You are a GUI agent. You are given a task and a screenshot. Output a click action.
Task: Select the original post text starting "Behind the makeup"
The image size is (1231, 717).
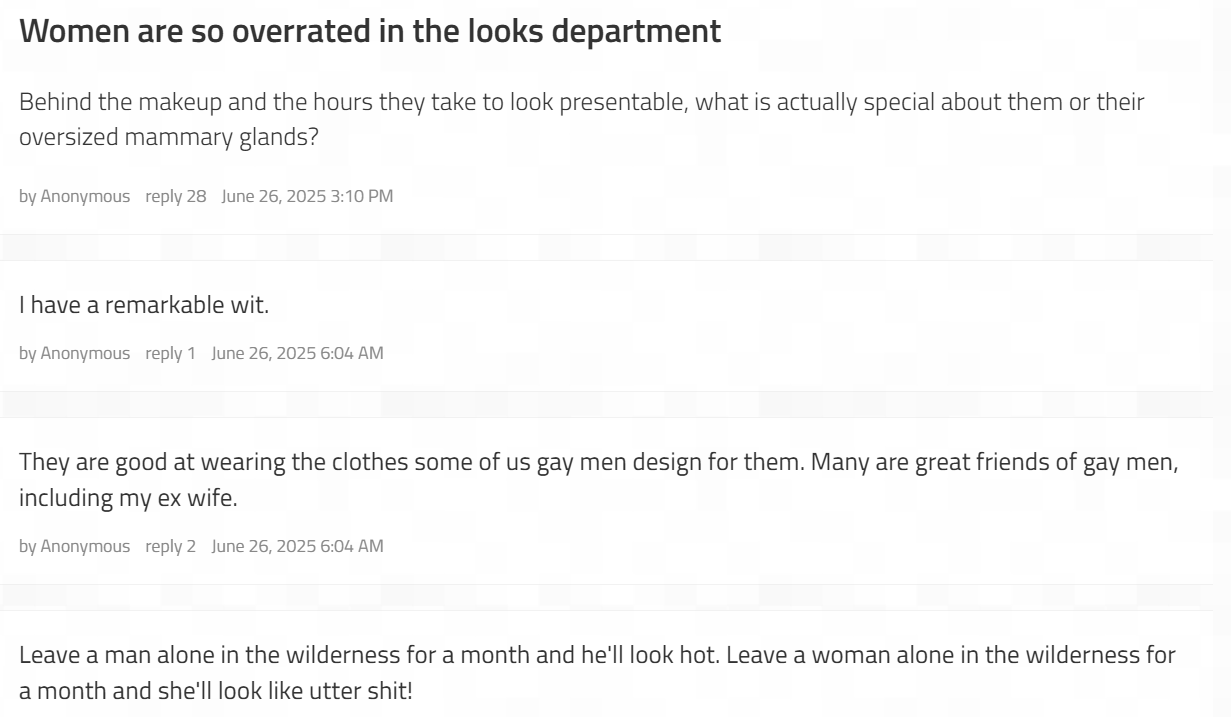[x=582, y=119]
